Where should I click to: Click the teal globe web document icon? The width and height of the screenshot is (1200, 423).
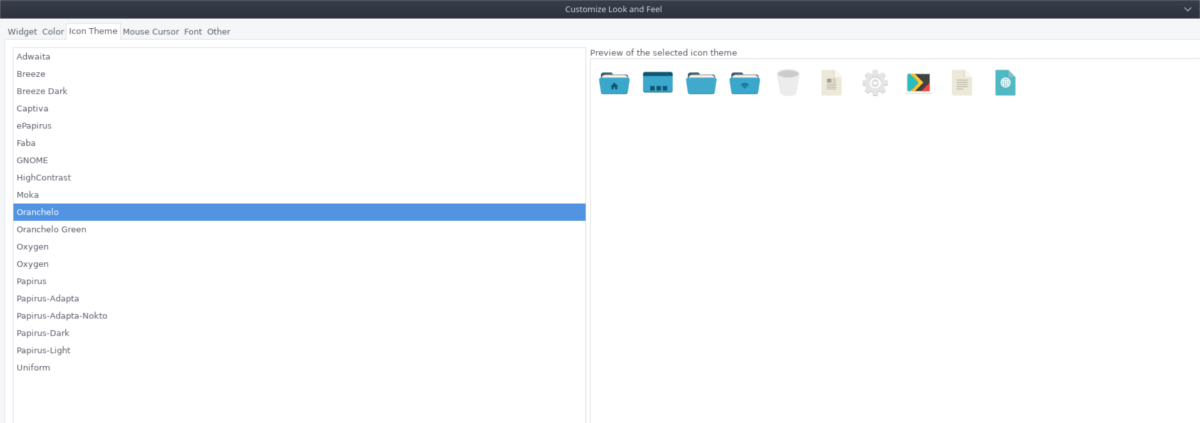[1005, 82]
